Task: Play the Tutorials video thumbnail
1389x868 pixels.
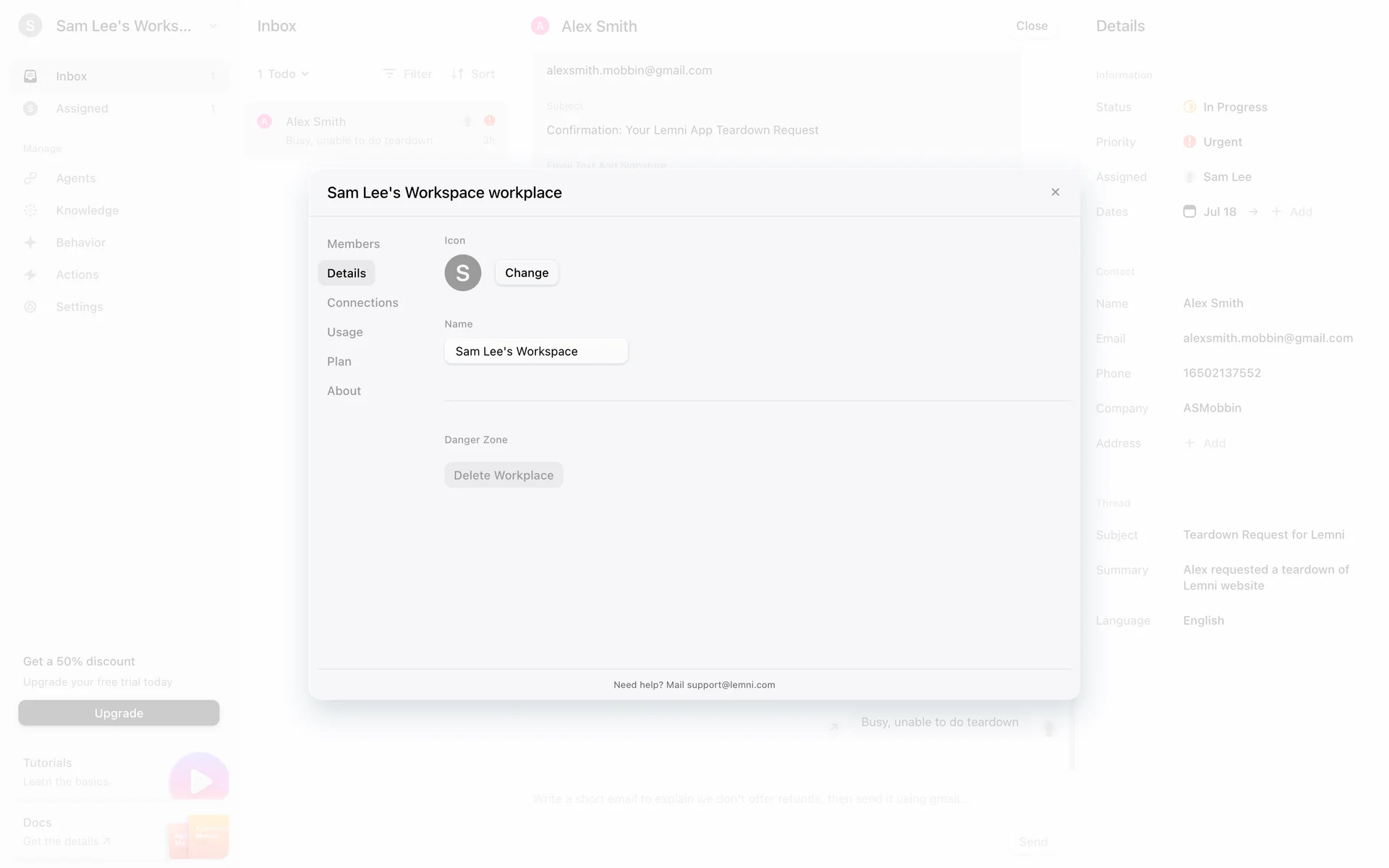Action: click(x=199, y=780)
